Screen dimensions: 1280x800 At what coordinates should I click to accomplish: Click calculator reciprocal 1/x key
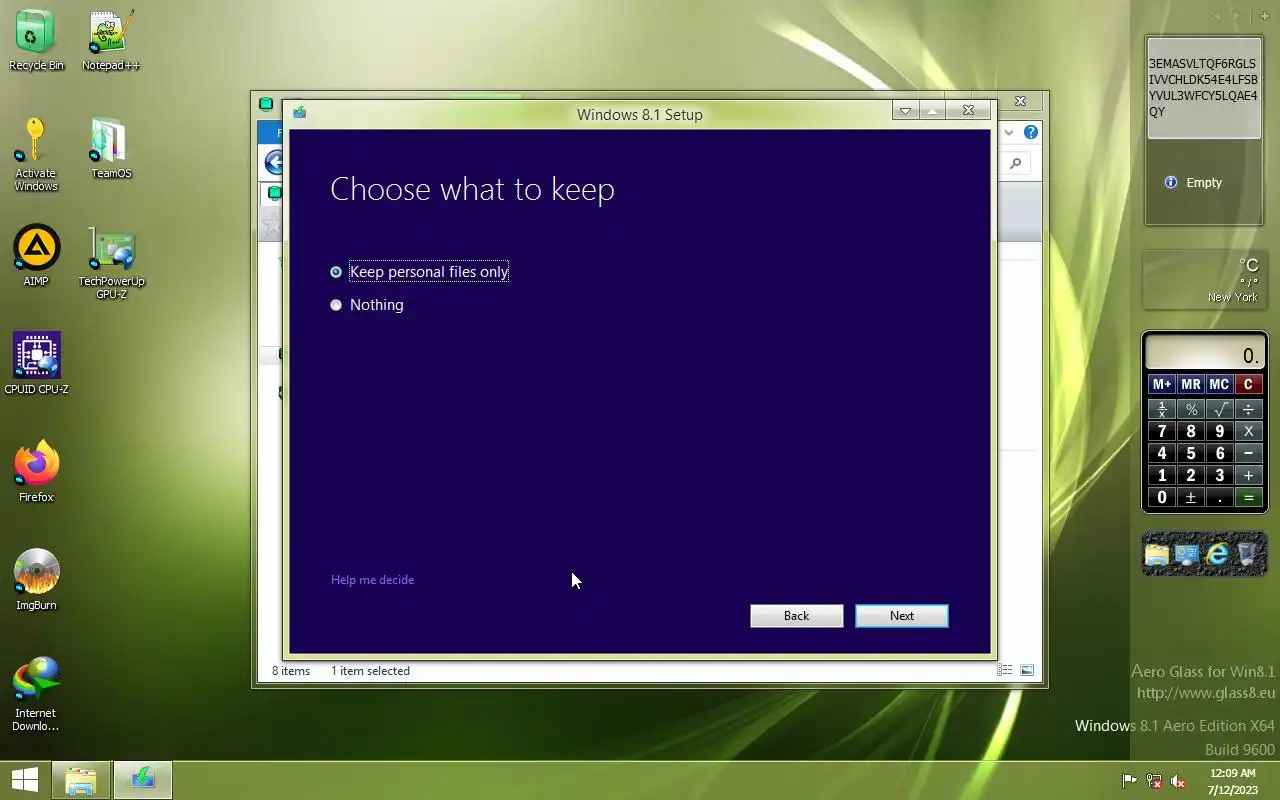[1162, 409]
